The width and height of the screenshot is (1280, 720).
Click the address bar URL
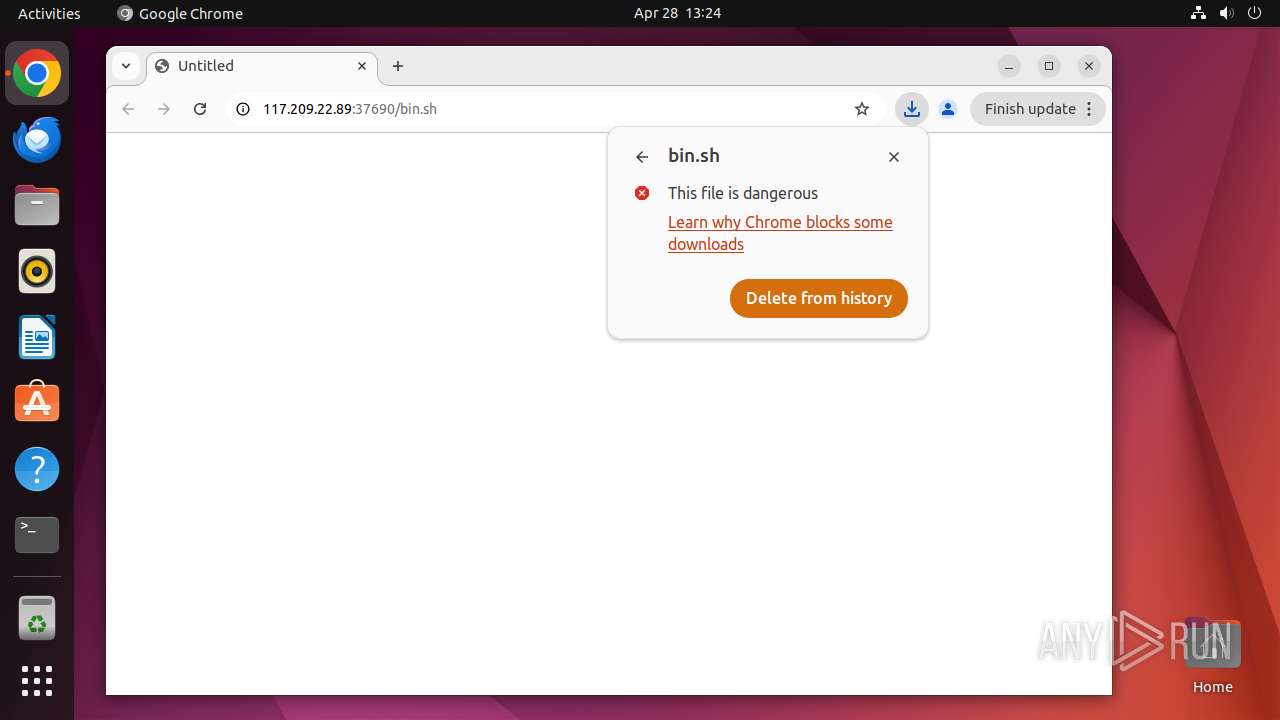[350, 109]
